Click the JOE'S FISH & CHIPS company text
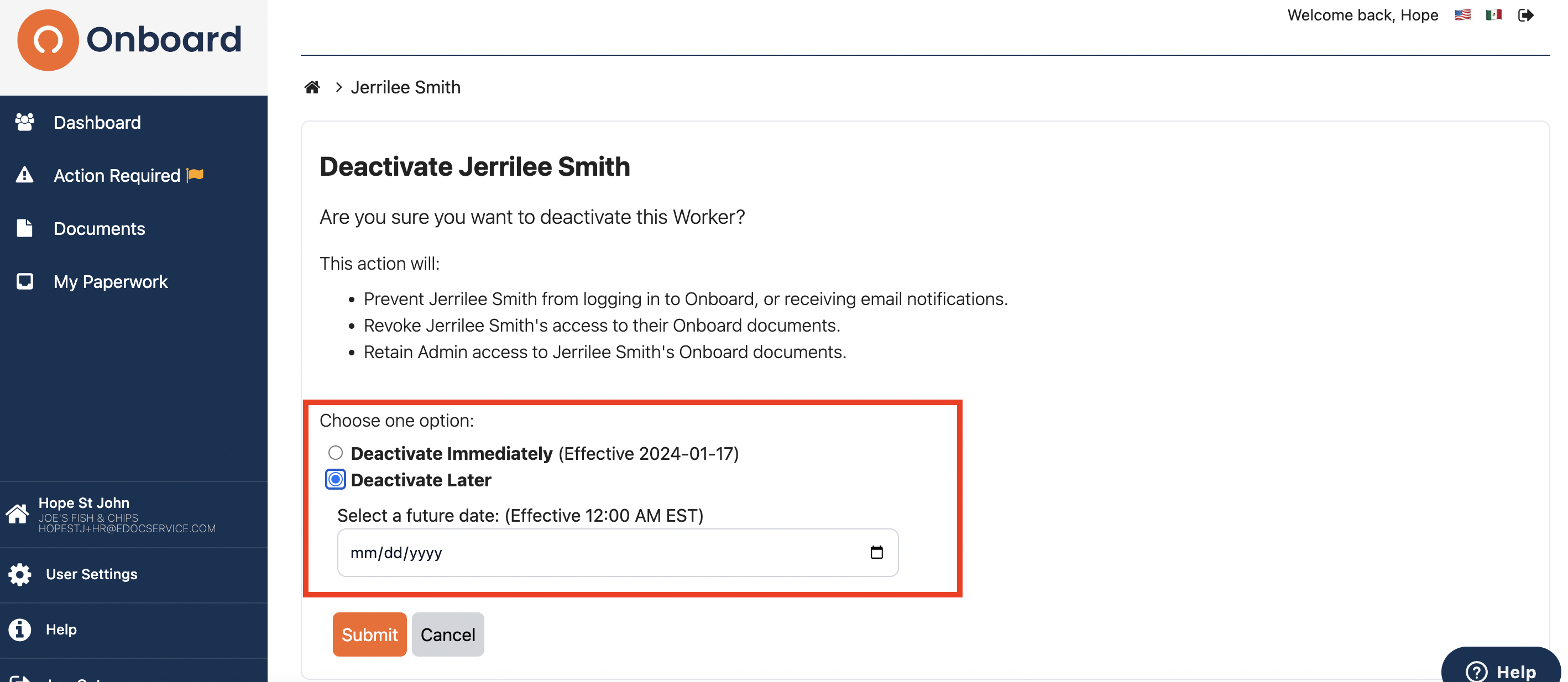This screenshot has height=682, width=1568. [88, 518]
